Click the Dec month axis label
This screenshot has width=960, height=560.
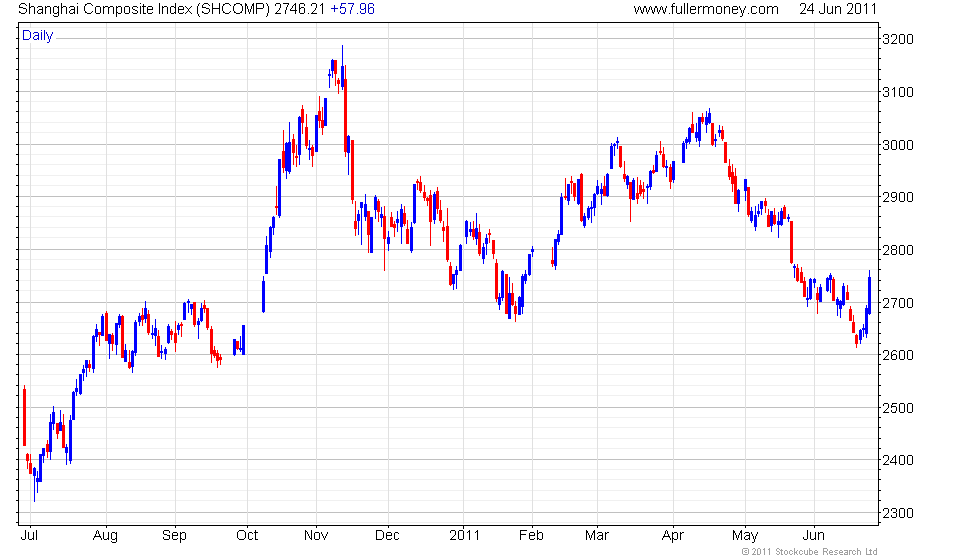(387, 536)
